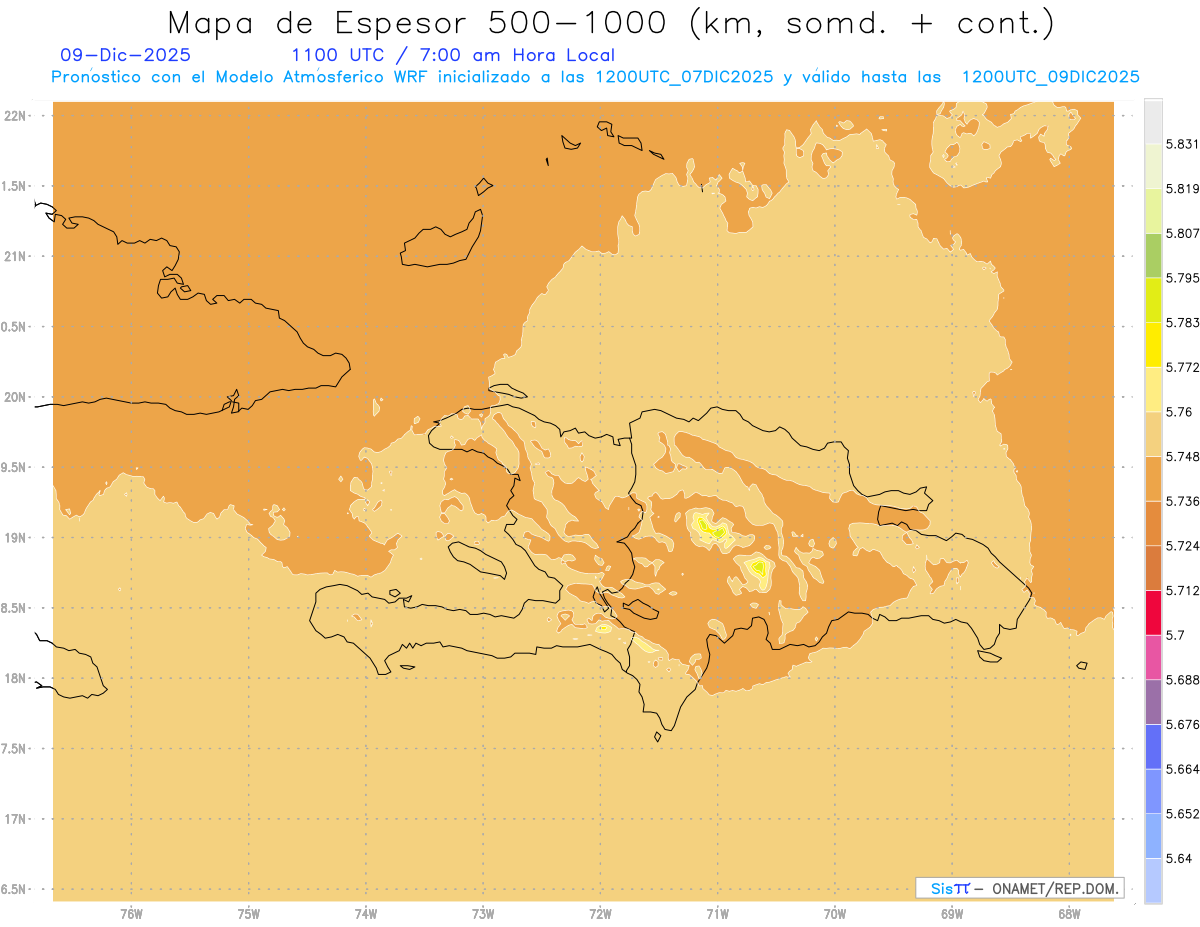This screenshot has height=927, width=1200.
Task: Click the gray swatch above 5.831
Action: point(1153,121)
